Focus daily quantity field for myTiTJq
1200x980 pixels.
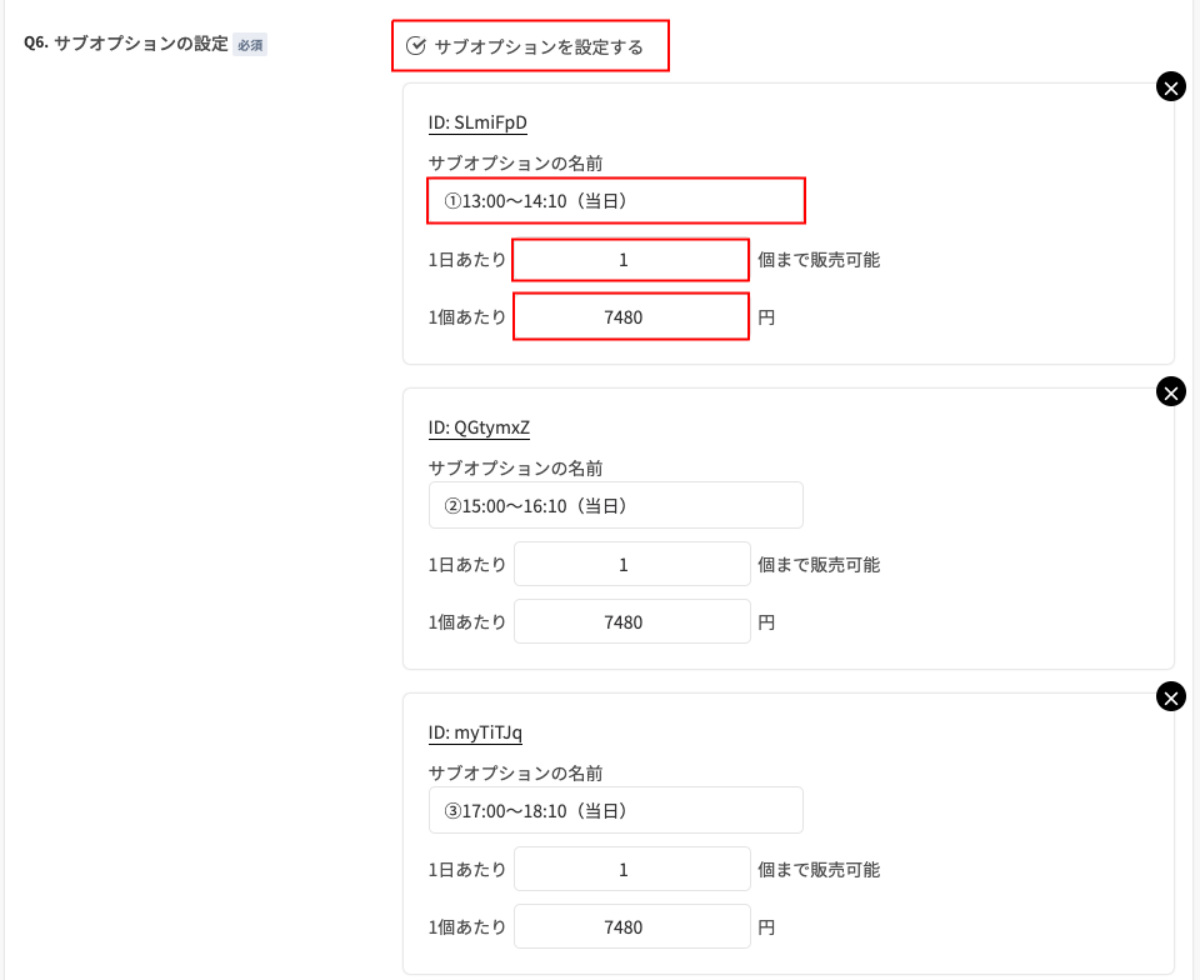pyautogui.click(x=631, y=870)
